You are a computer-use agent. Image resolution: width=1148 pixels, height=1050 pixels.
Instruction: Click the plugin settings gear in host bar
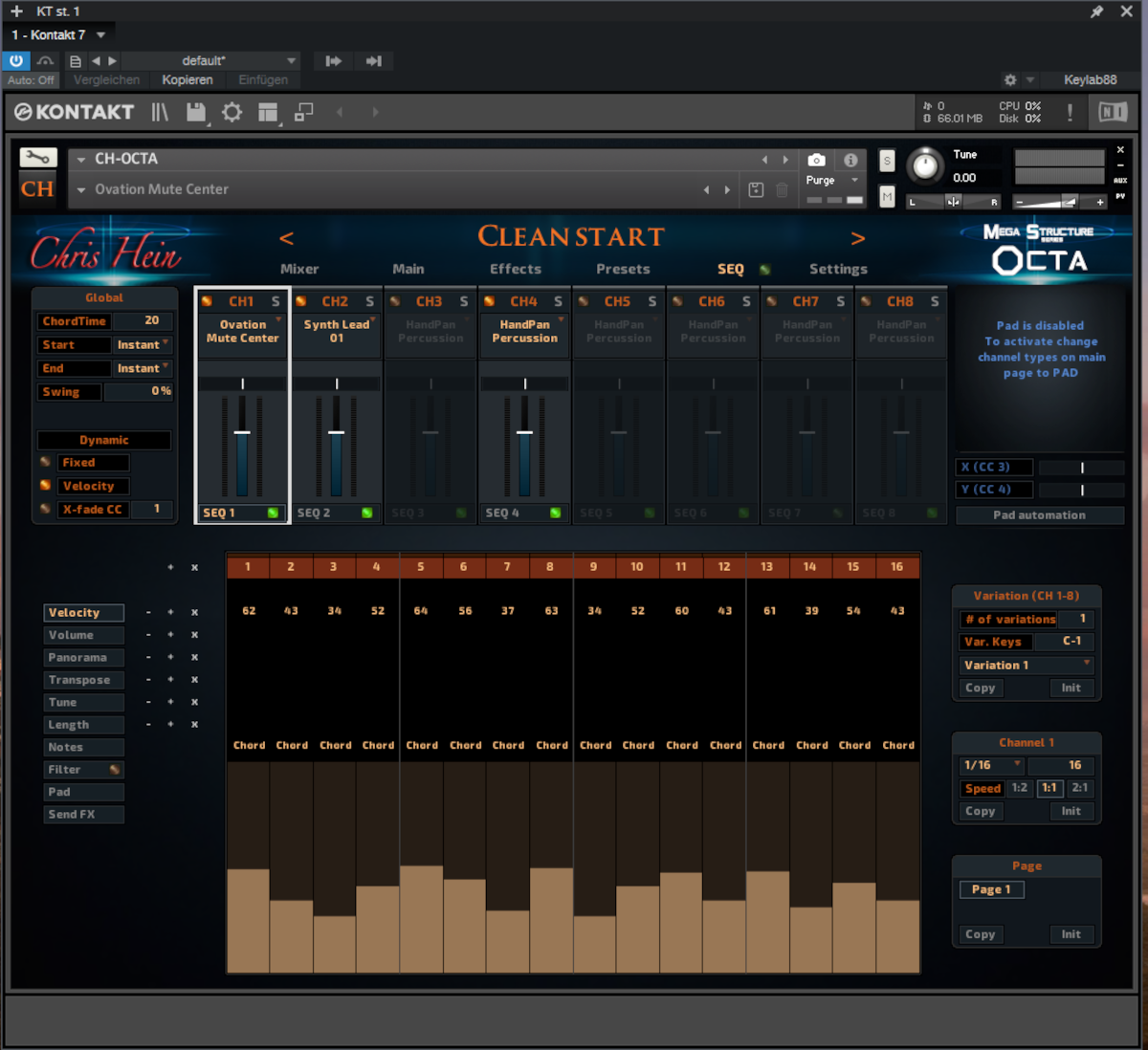1010,80
